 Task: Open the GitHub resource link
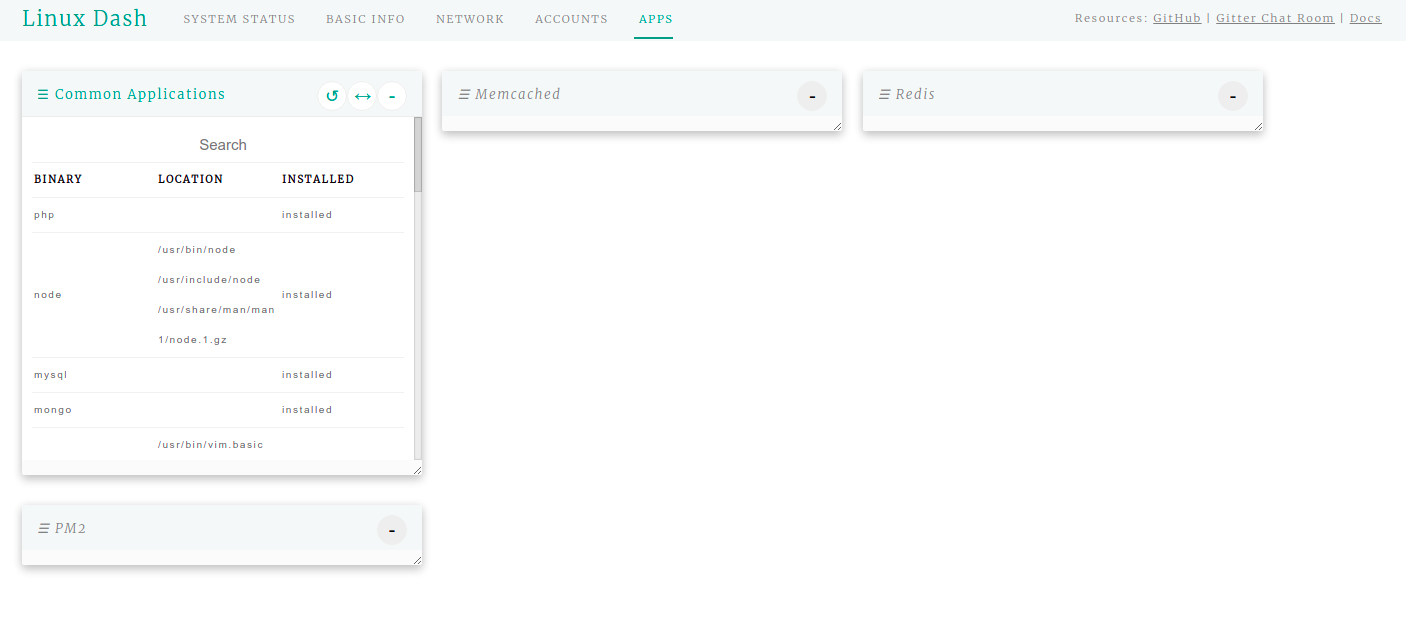click(1177, 19)
